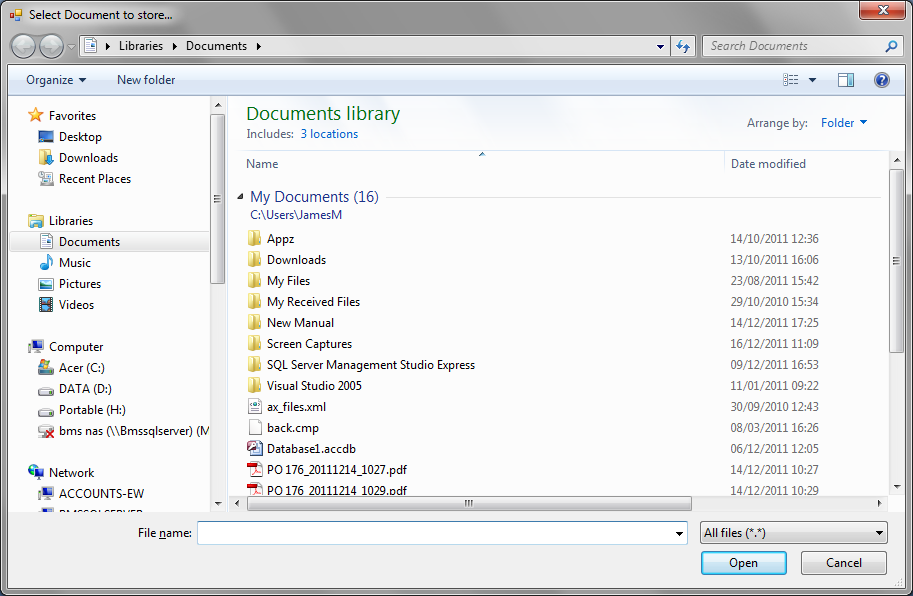The width and height of the screenshot is (913, 596).
Task: Select PO 176_20111214_1027.pdf file
Action: click(336, 470)
